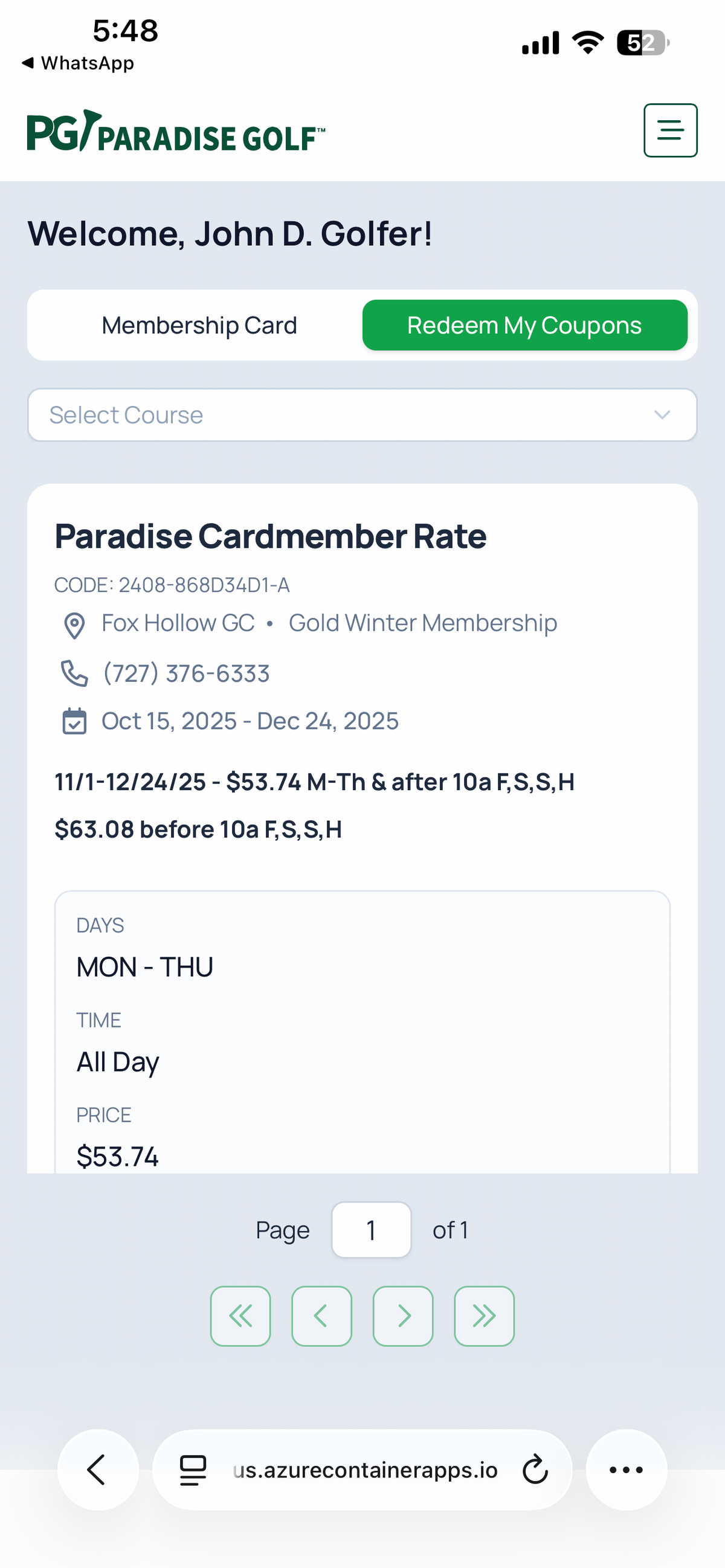The height and width of the screenshot is (1568, 725).
Task: Open the page tabs icon in address bar
Action: 193,1470
